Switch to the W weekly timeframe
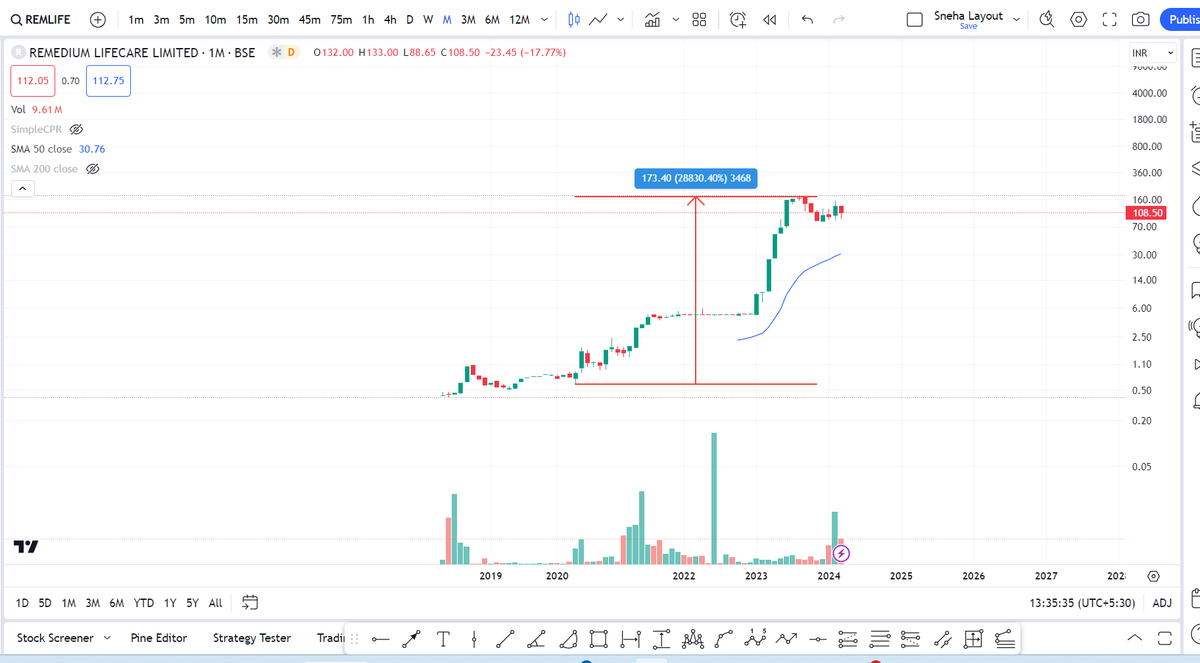Screen dimensions: 1200x663 click(x=428, y=20)
